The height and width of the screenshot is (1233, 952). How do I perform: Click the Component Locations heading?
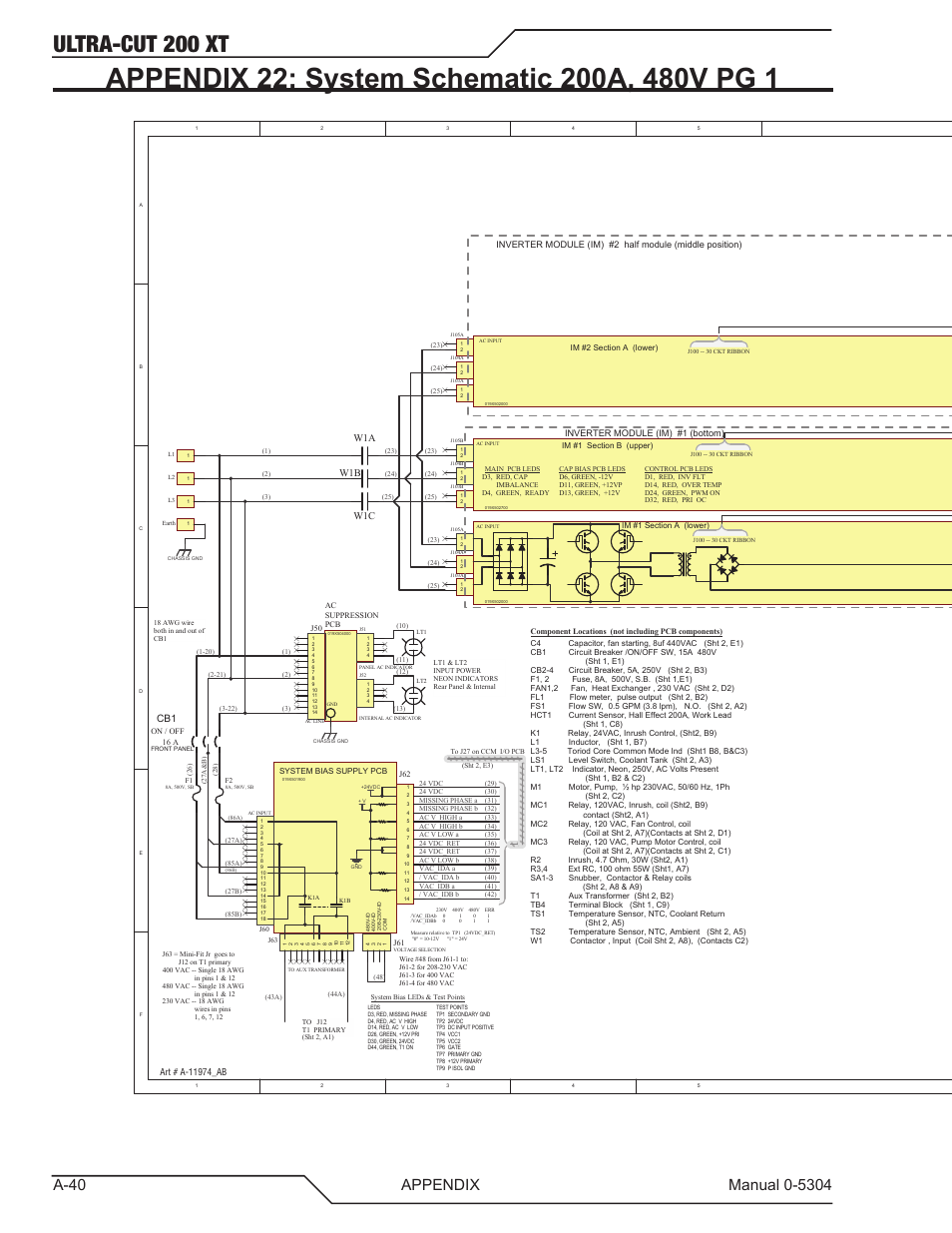coord(626,632)
